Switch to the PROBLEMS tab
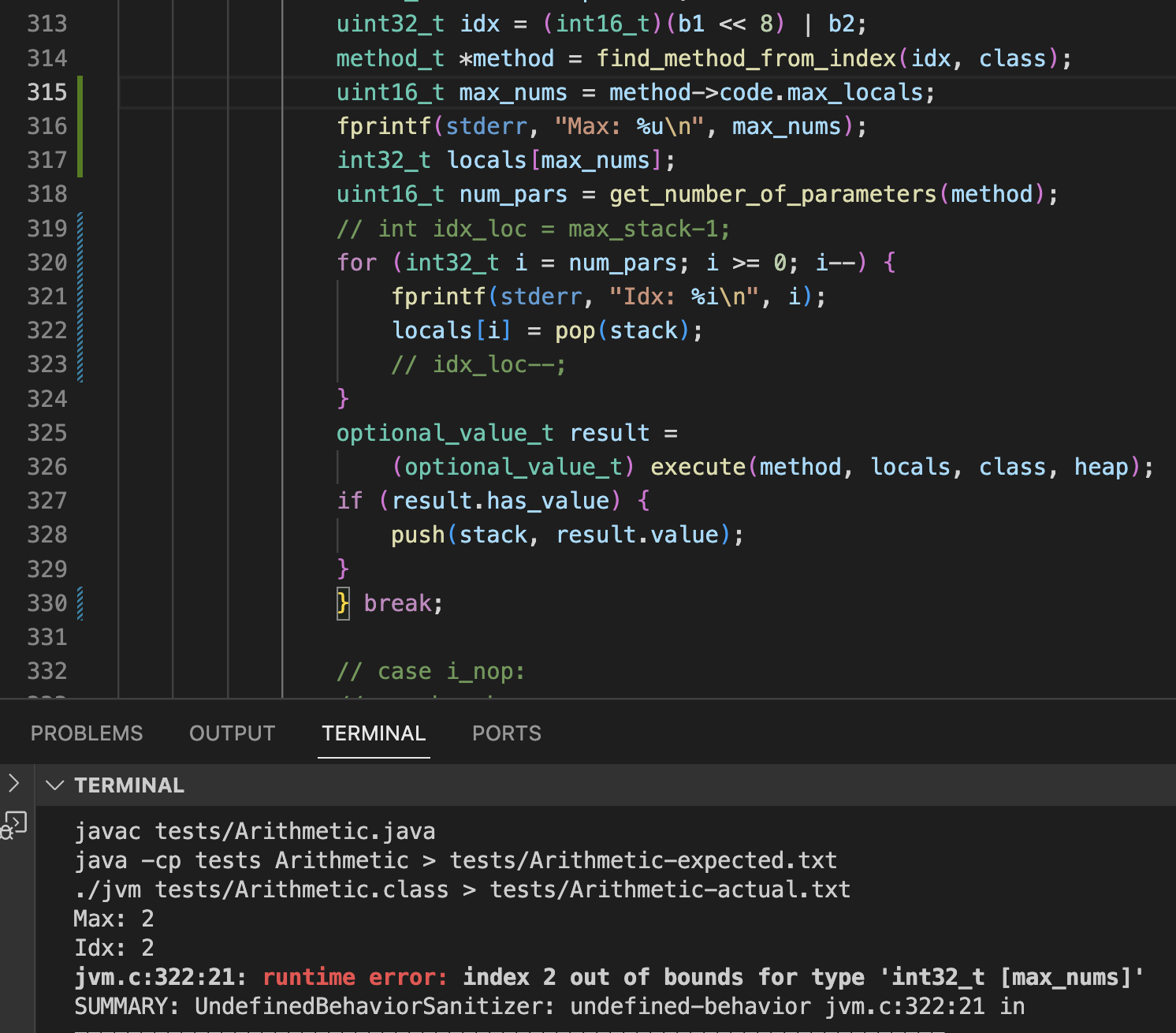This screenshot has width=1176, height=1033. tap(87, 733)
